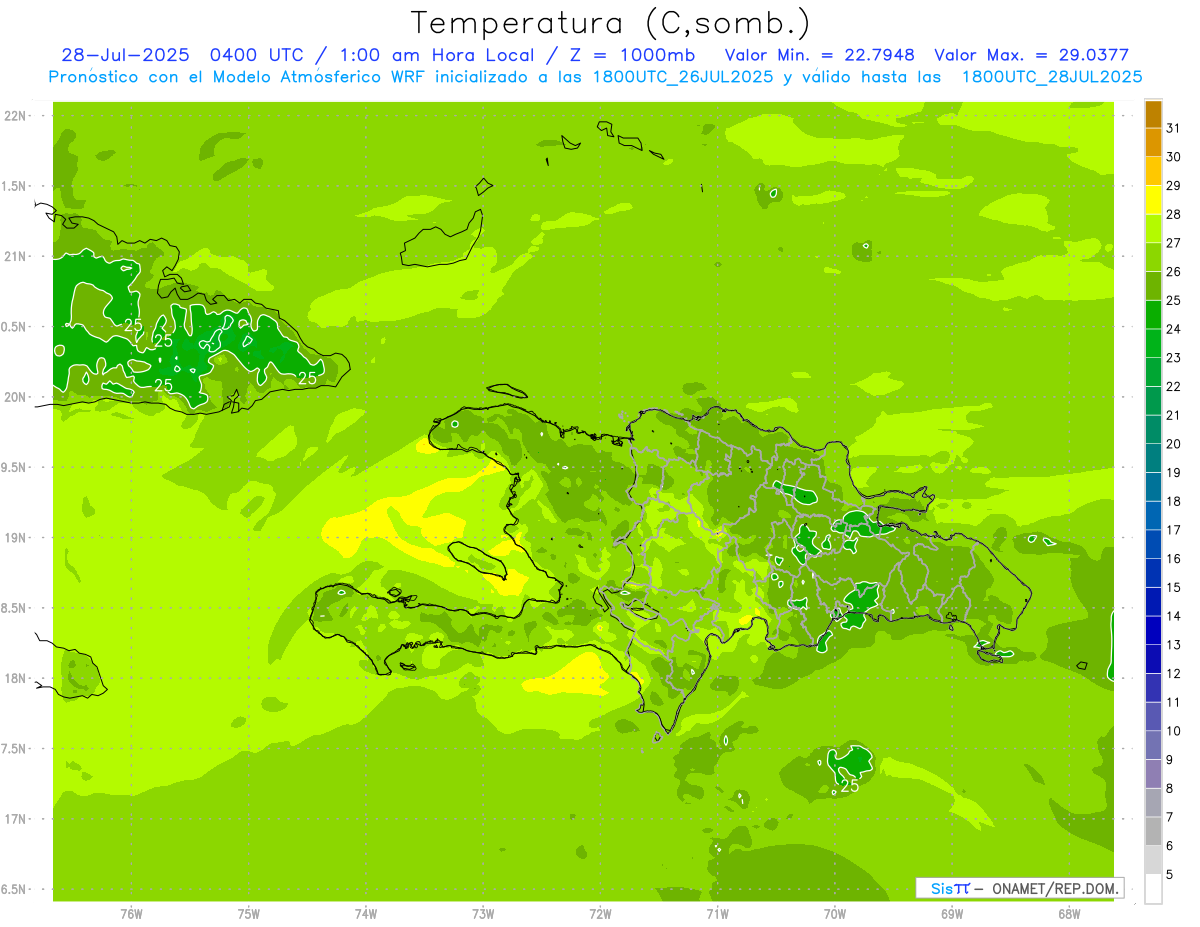Screen dimensions: 1200x927
Task: Click the 70W longitude axis label
Action: click(835, 914)
